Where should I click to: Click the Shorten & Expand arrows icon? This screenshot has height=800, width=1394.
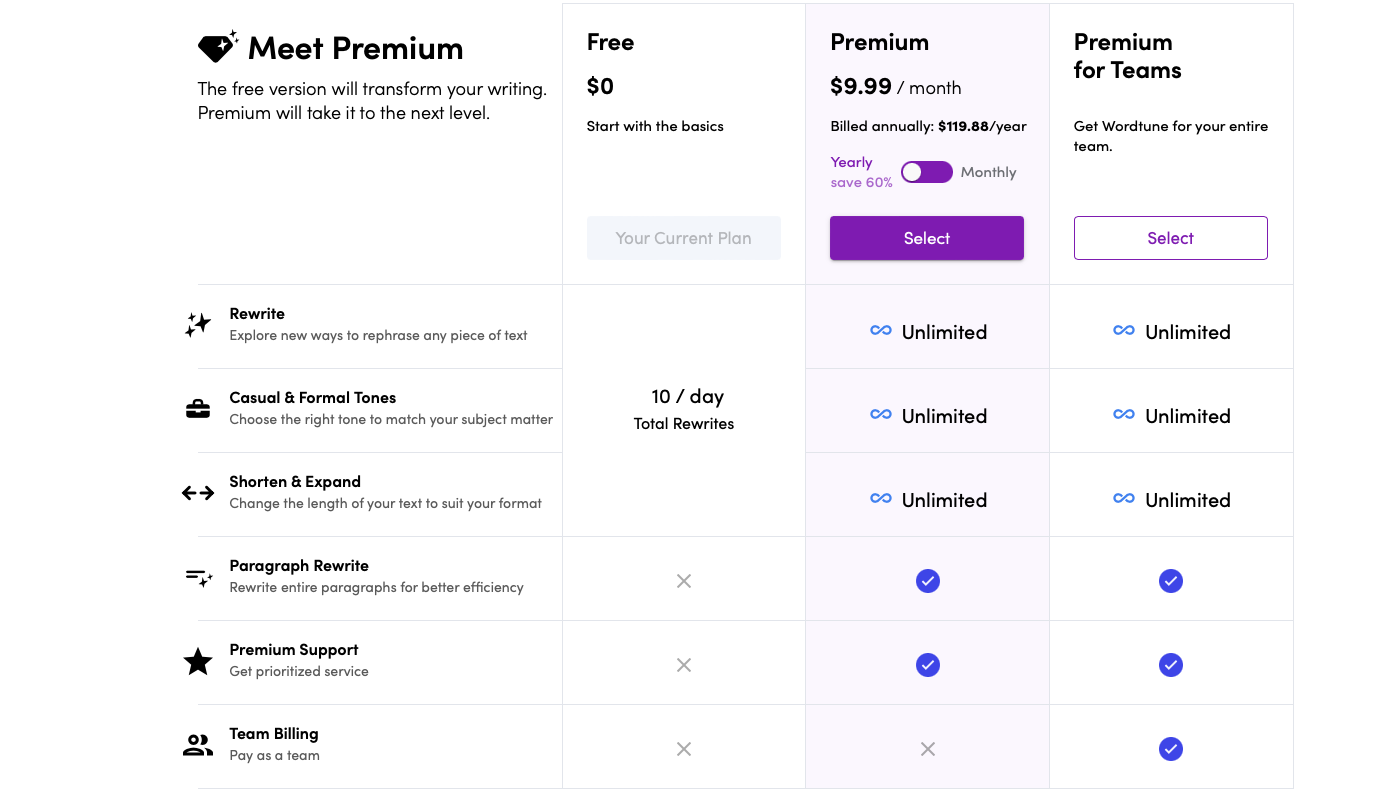pyautogui.click(x=198, y=492)
